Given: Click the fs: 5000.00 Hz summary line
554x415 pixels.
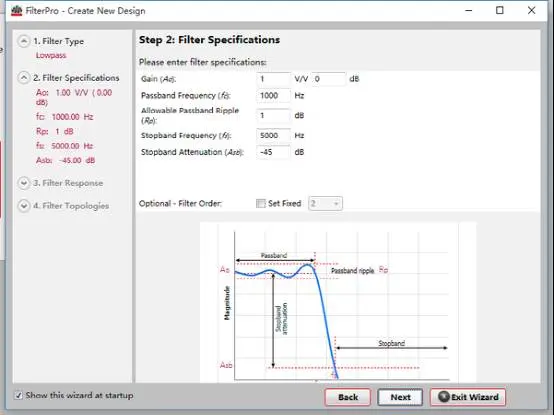Looking at the screenshot, I should pos(65,146).
